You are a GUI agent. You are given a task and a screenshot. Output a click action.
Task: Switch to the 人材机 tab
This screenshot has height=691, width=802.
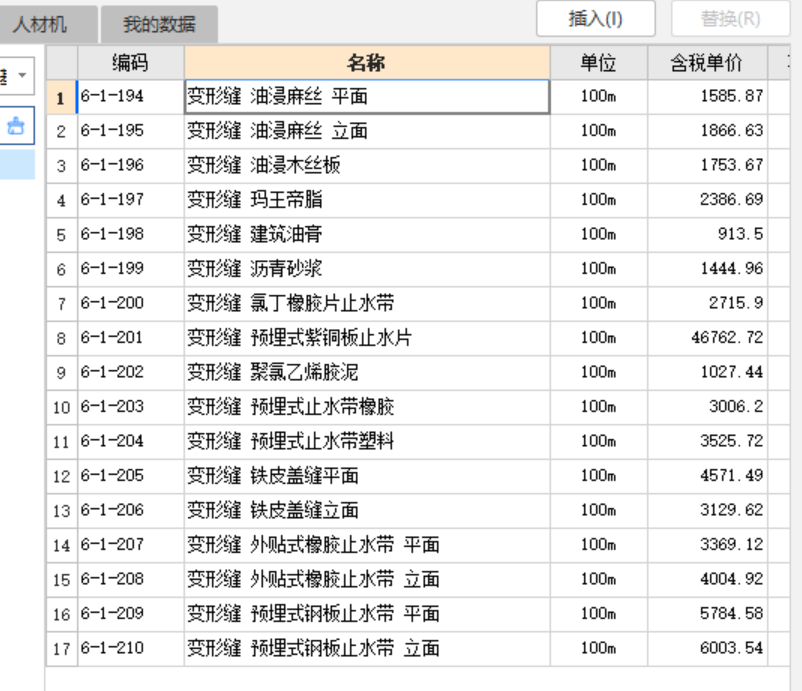pyautogui.click(x=39, y=24)
